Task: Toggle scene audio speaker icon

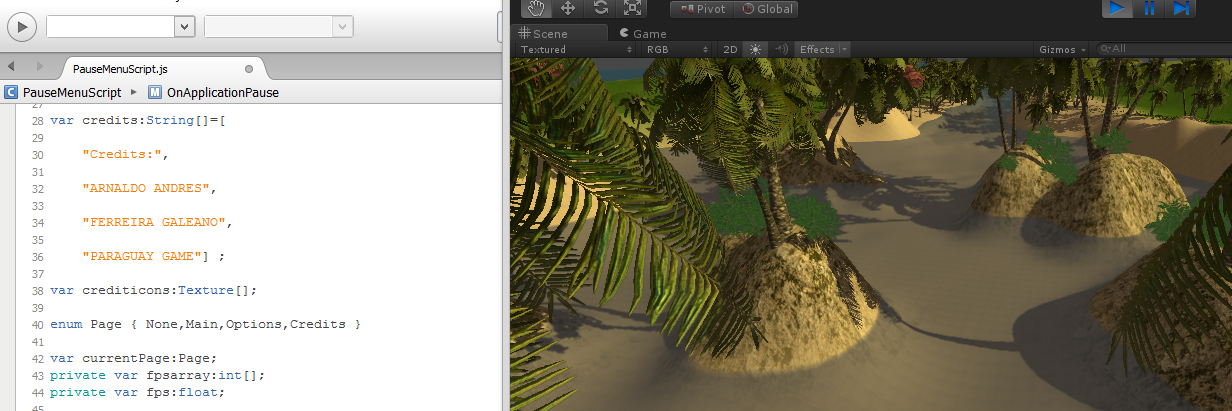Action: pos(781,49)
